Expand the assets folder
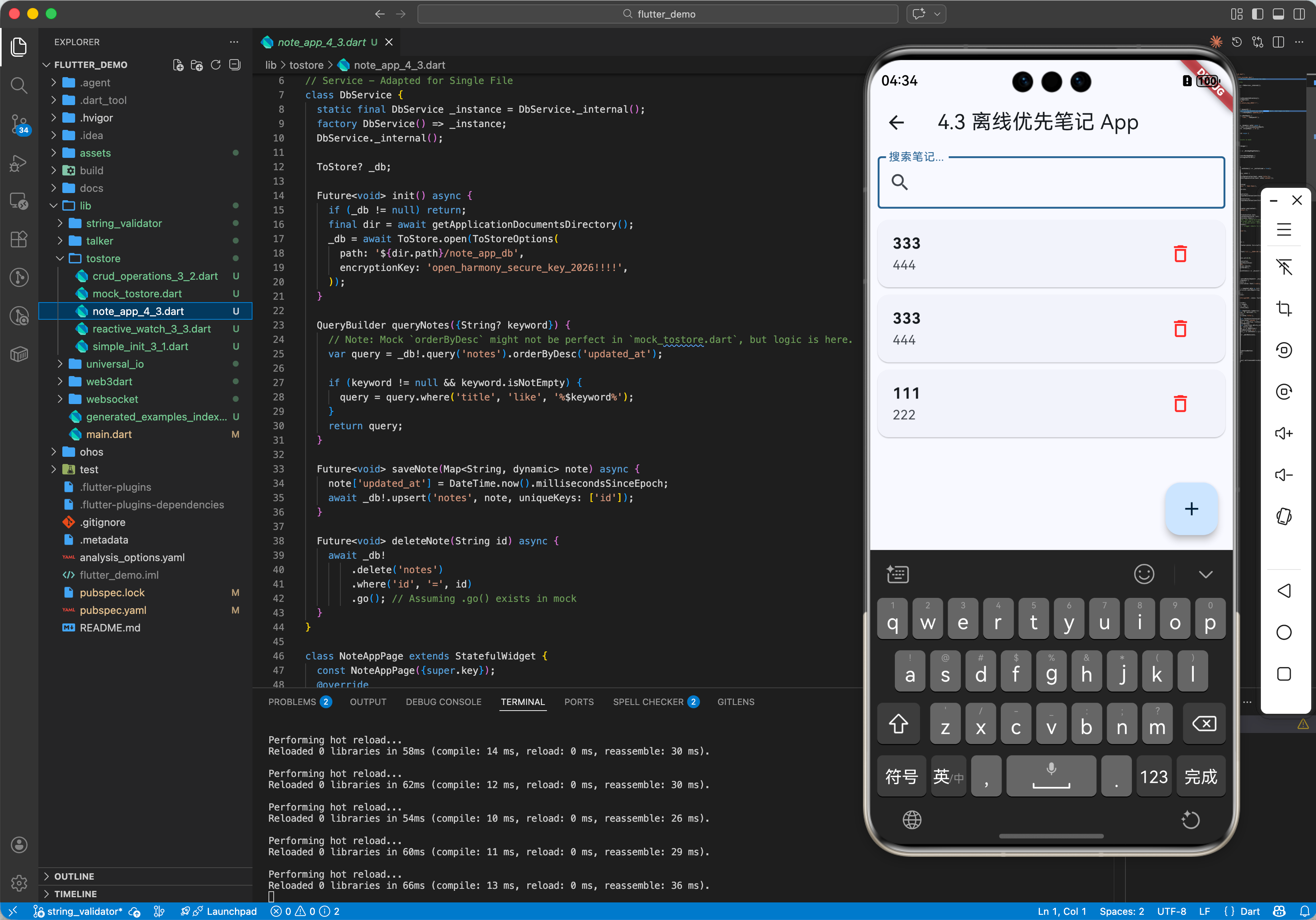 (x=95, y=153)
